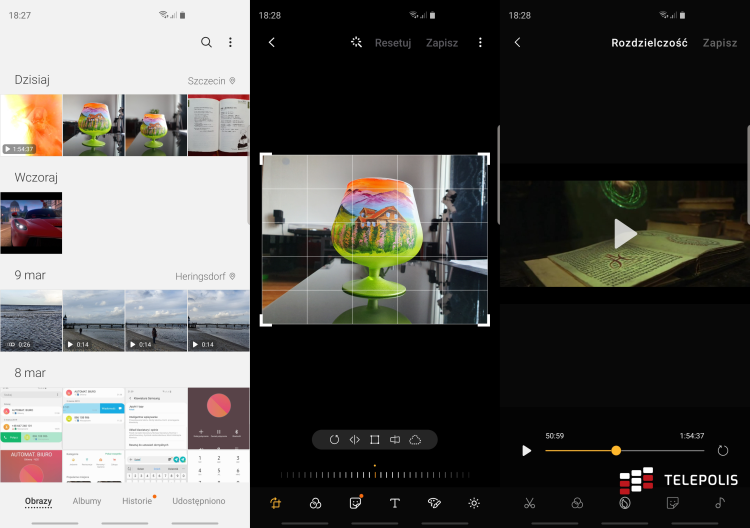Select the crop and rotate tool
The height and width of the screenshot is (528, 750).
tap(275, 503)
